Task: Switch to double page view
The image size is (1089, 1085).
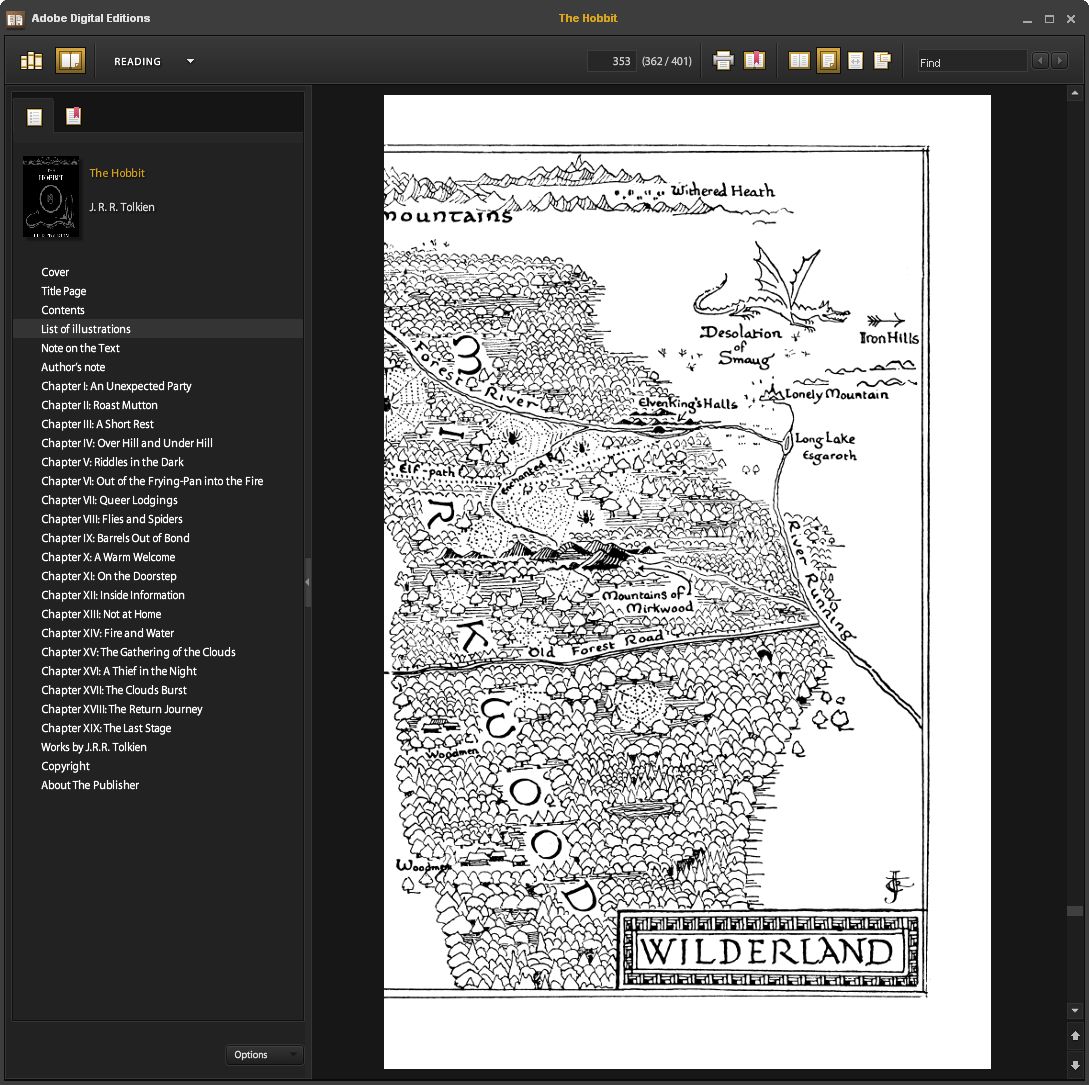Action: (799, 61)
